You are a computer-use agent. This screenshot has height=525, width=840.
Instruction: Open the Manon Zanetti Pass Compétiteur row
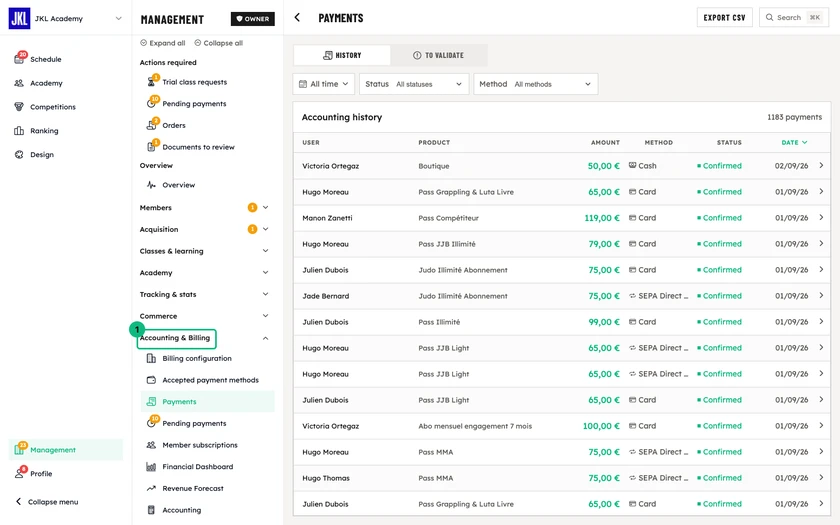(561, 218)
